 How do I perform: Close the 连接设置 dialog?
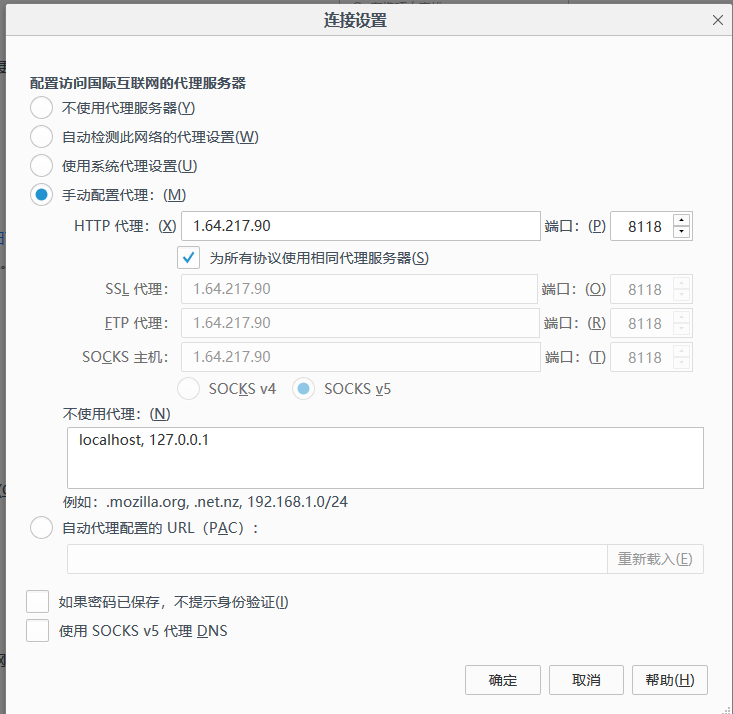click(718, 20)
